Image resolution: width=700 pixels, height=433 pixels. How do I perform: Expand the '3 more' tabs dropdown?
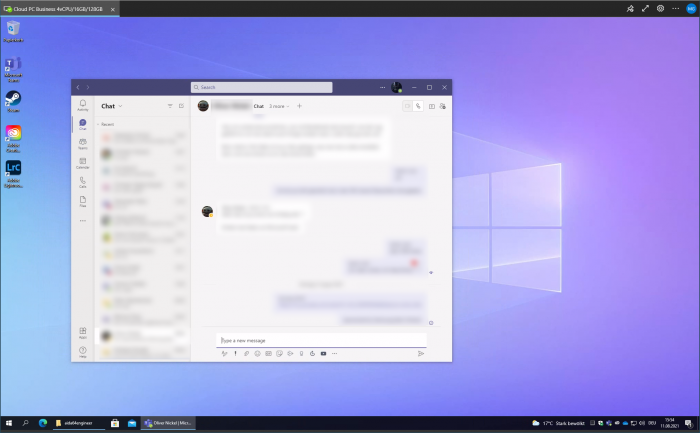click(x=279, y=106)
